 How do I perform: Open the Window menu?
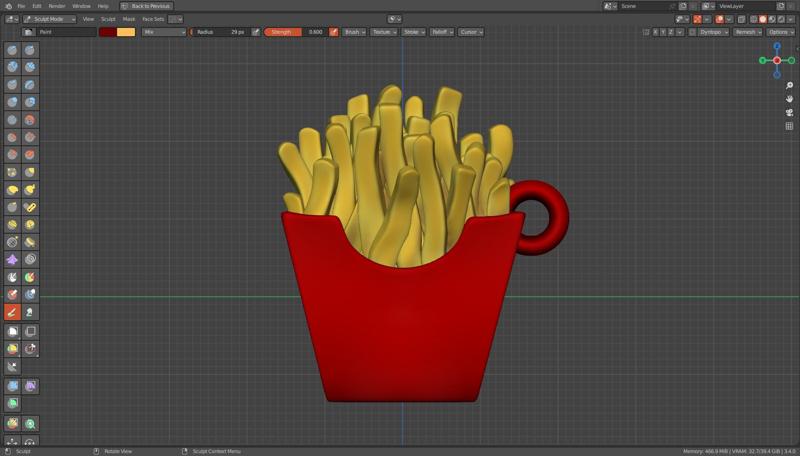tap(81, 6)
